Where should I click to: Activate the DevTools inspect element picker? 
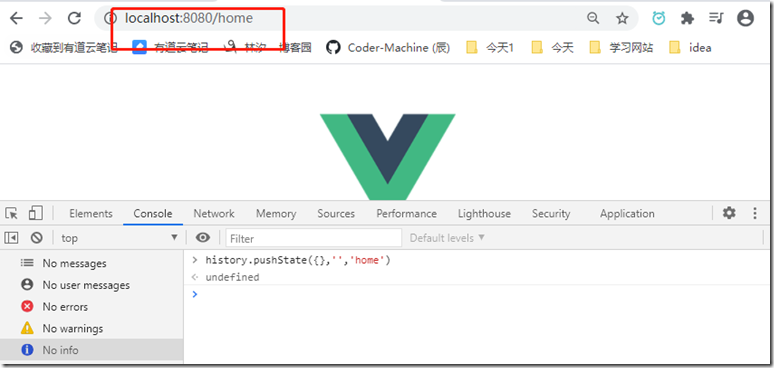point(12,214)
